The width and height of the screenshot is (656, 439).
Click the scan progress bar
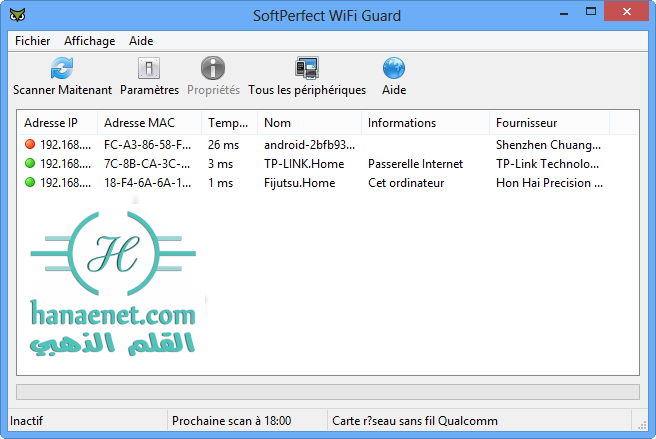coord(328,392)
